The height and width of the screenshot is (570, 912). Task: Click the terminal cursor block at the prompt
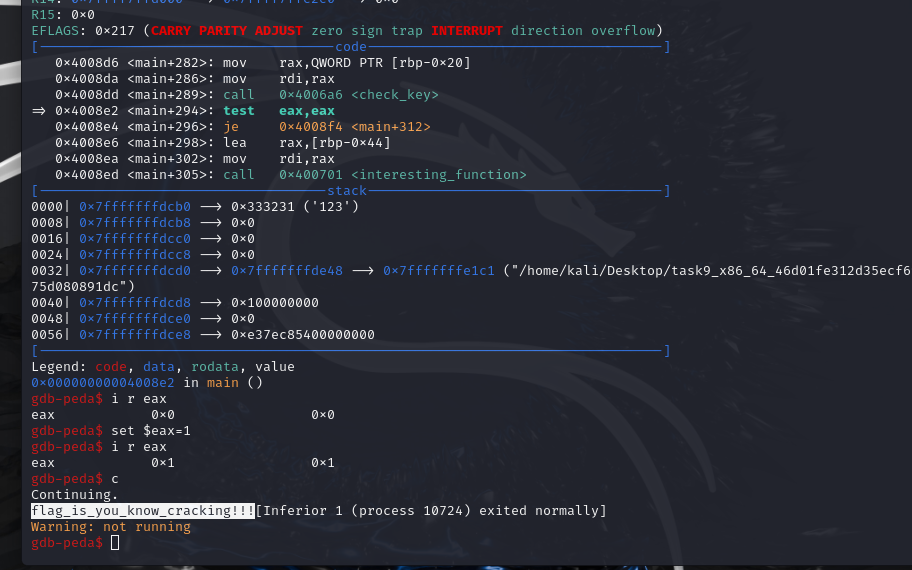coord(115,543)
